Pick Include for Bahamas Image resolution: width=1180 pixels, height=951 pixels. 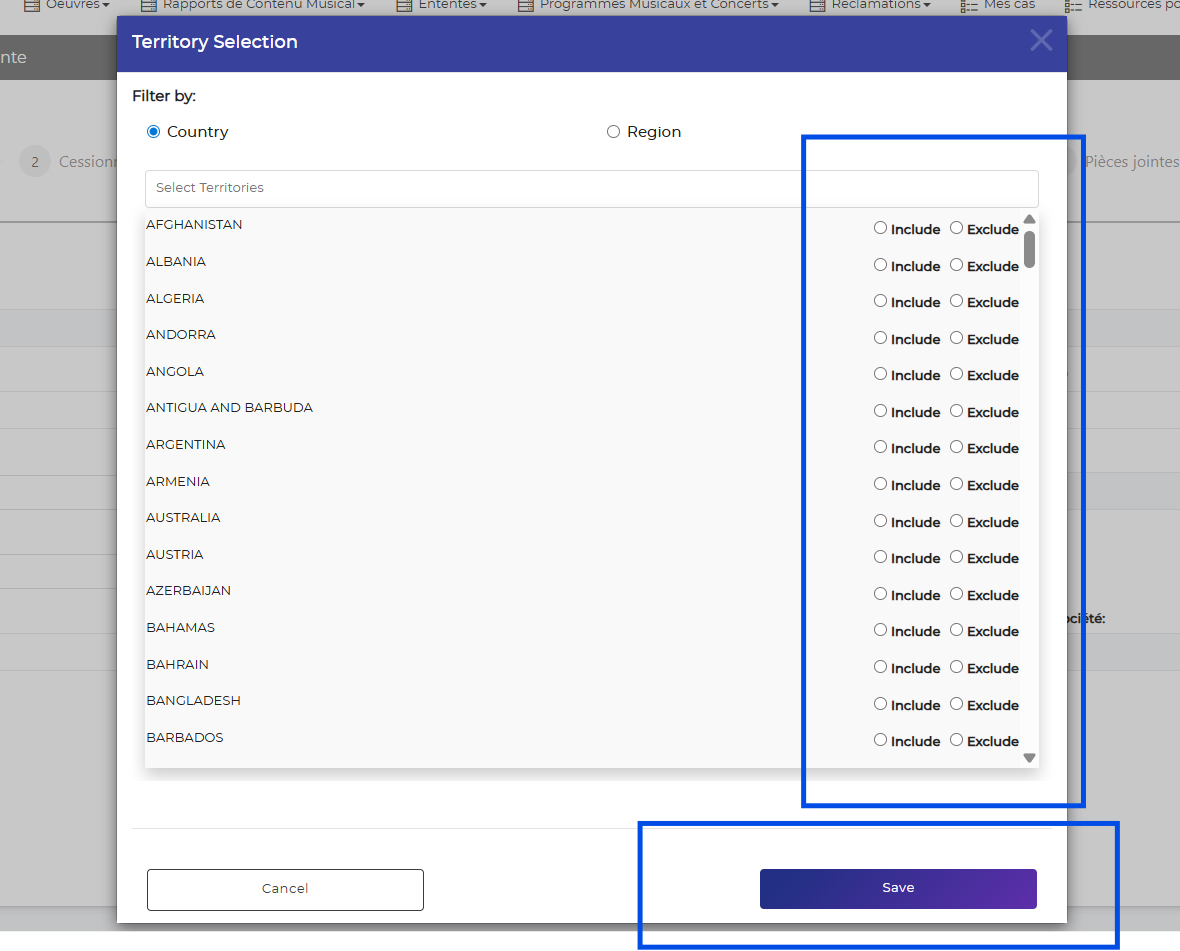pyautogui.click(x=880, y=630)
